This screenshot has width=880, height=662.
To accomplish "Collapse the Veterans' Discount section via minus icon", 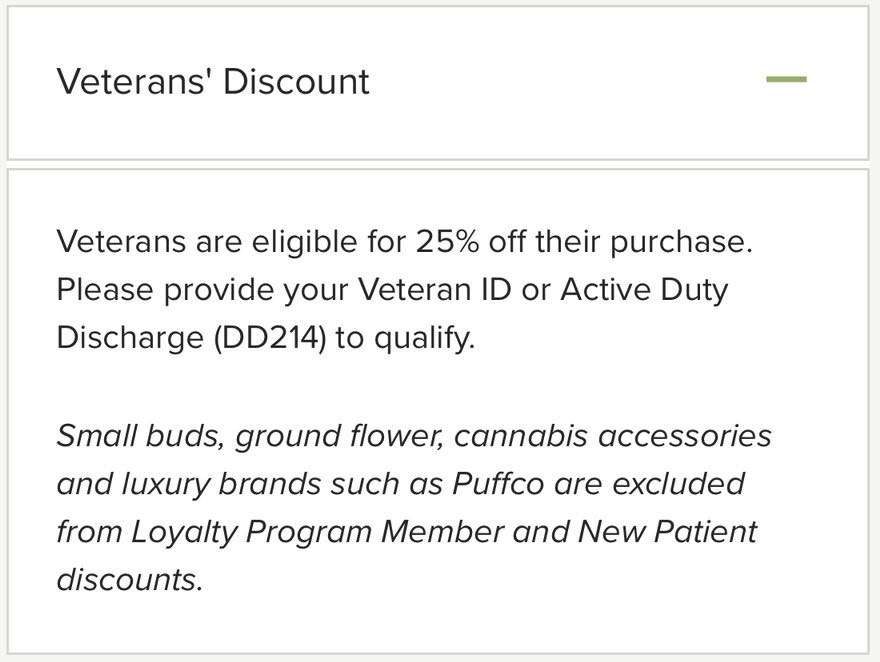I will pyautogui.click(x=786, y=80).
